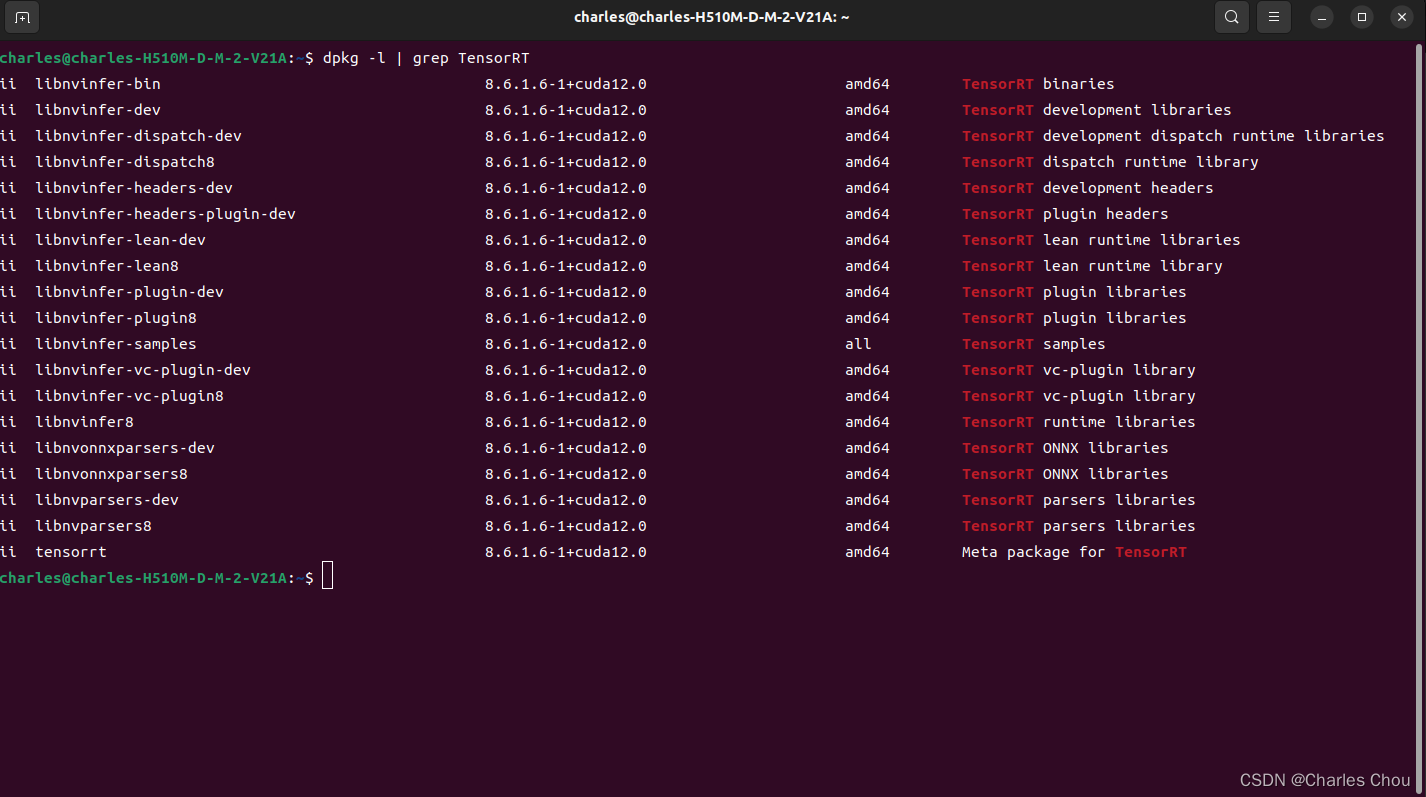Click 'TensorRT samples' description
The width and height of the screenshot is (1426, 797).
coord(1034,344)
